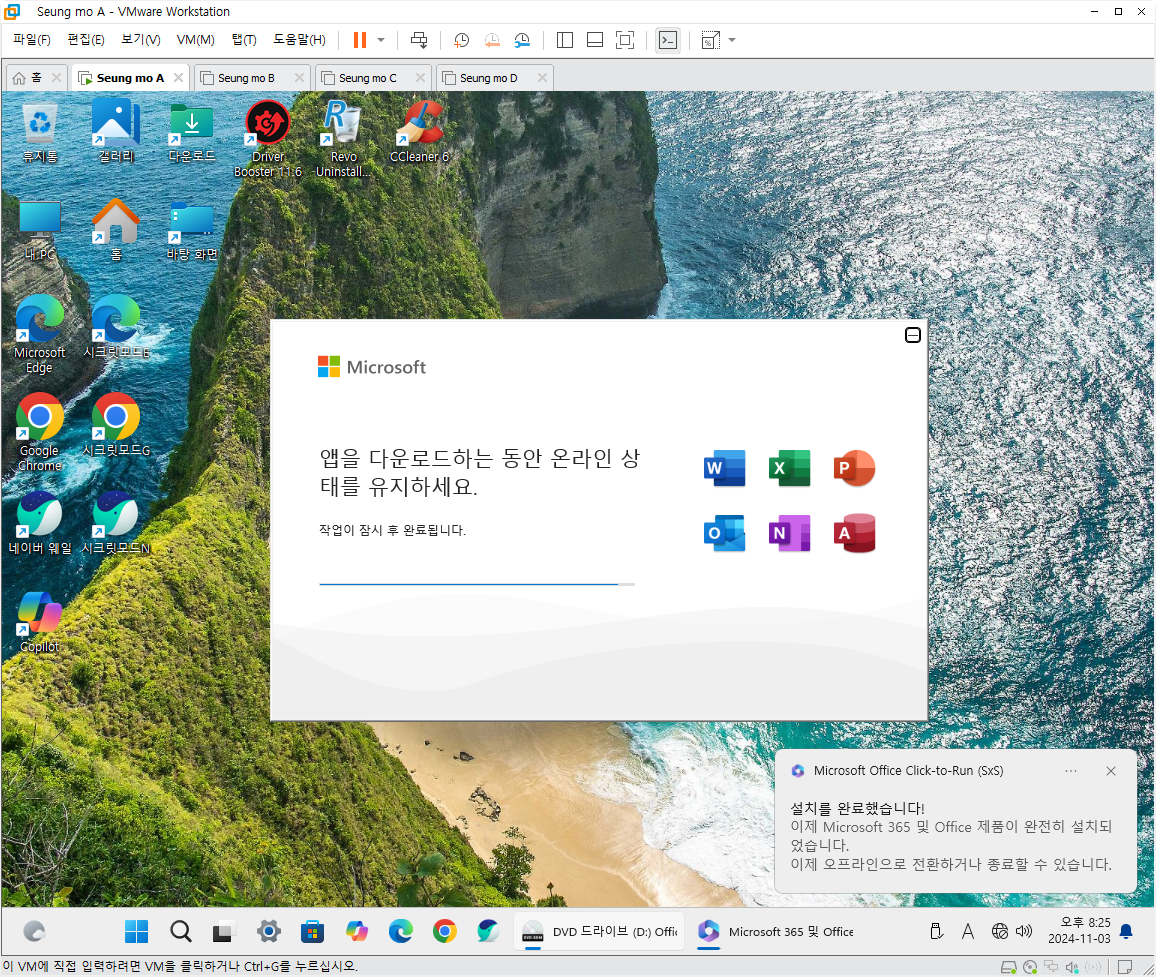Select the Driver Booster 11.6 shortcut

point(268,139)
